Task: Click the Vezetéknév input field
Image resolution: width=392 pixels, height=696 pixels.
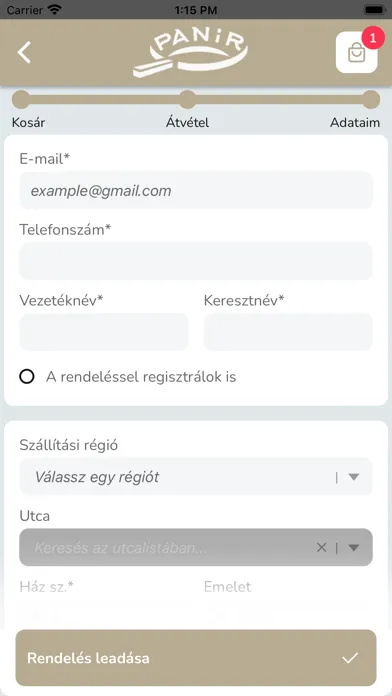Action: coord(103,332)
